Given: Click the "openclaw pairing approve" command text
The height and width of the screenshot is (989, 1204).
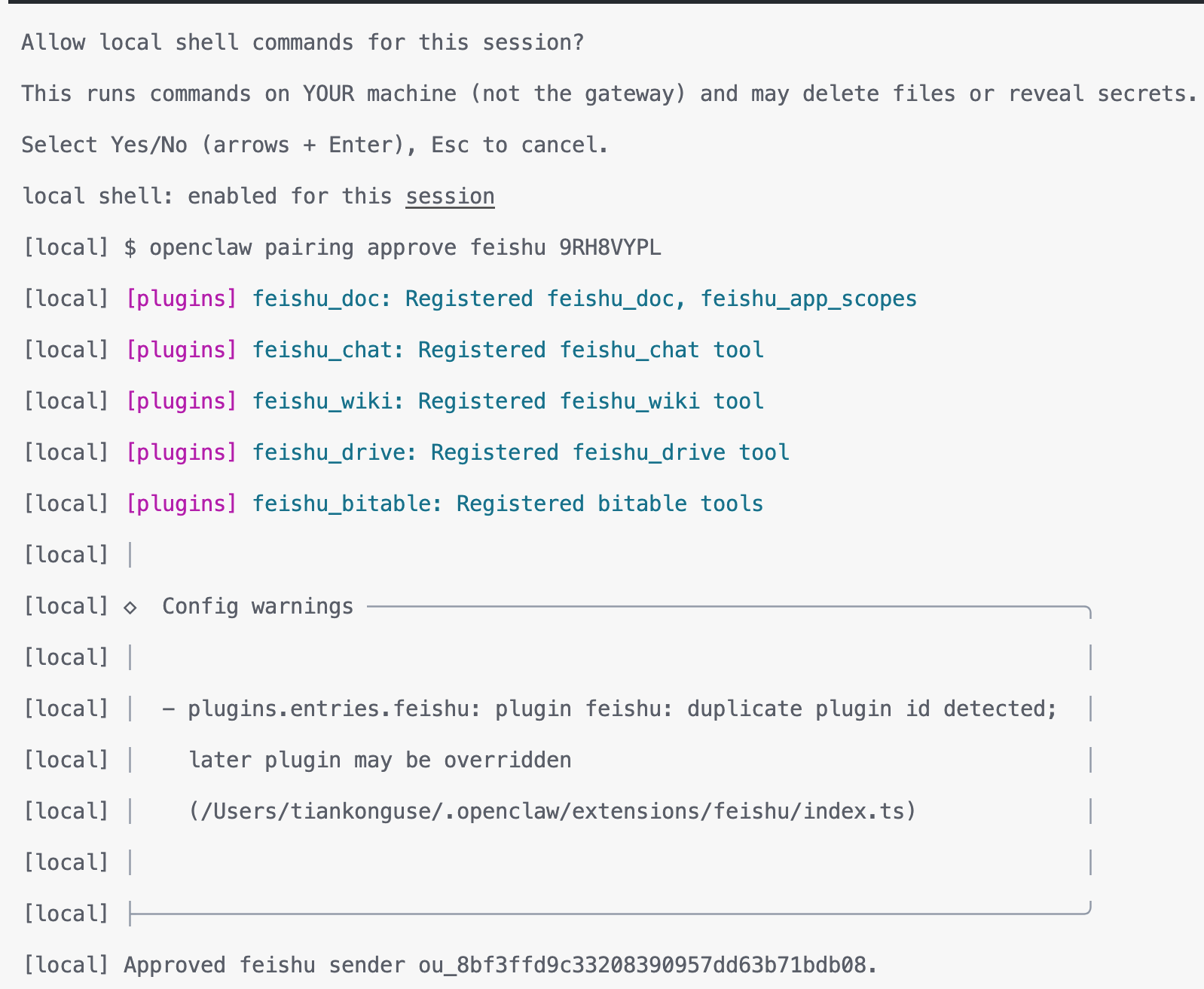Looking at the screenshot, I should (x=302, y=248).
